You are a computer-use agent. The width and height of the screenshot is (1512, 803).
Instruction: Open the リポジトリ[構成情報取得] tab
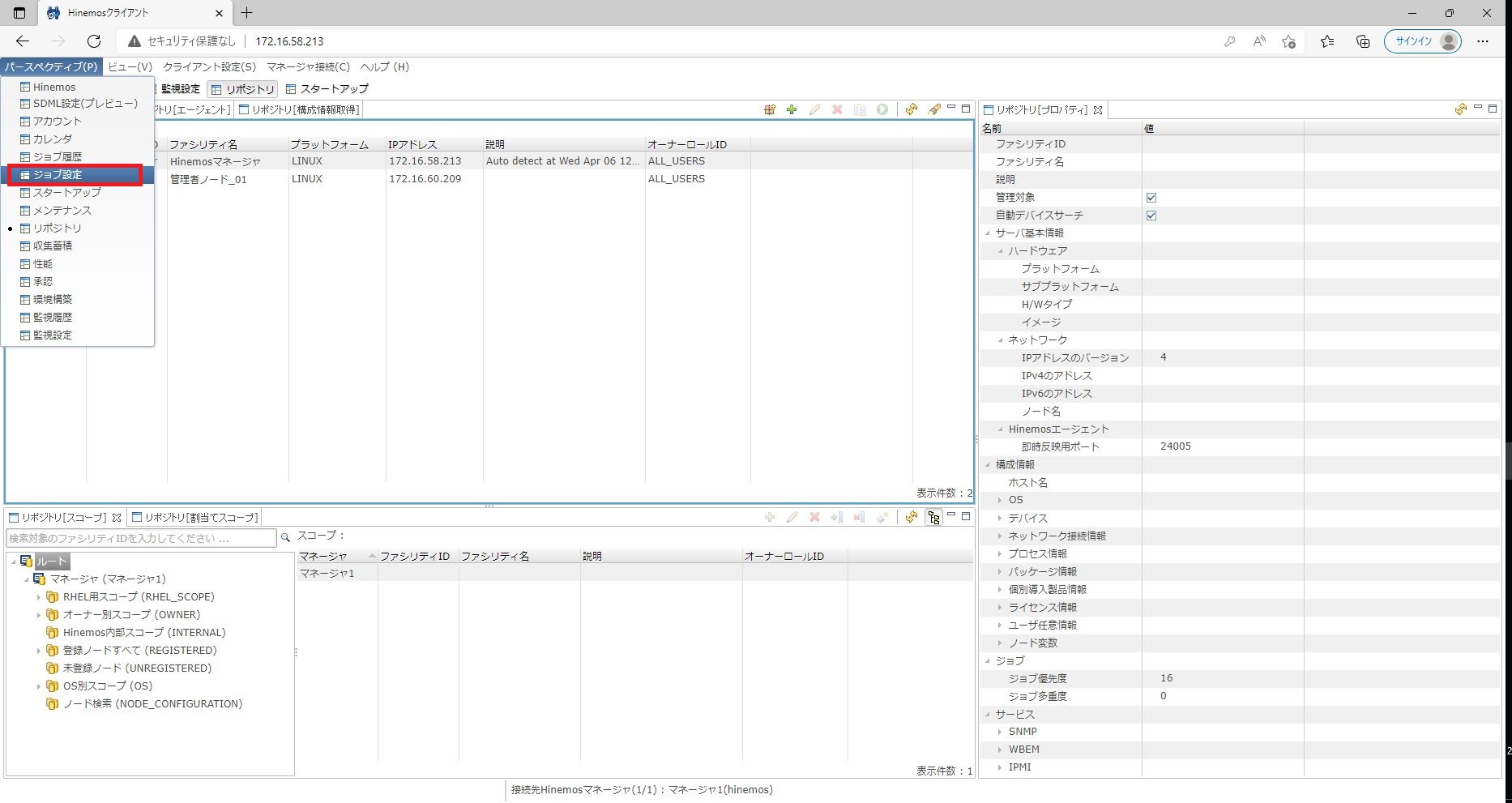tap(299, 109)
